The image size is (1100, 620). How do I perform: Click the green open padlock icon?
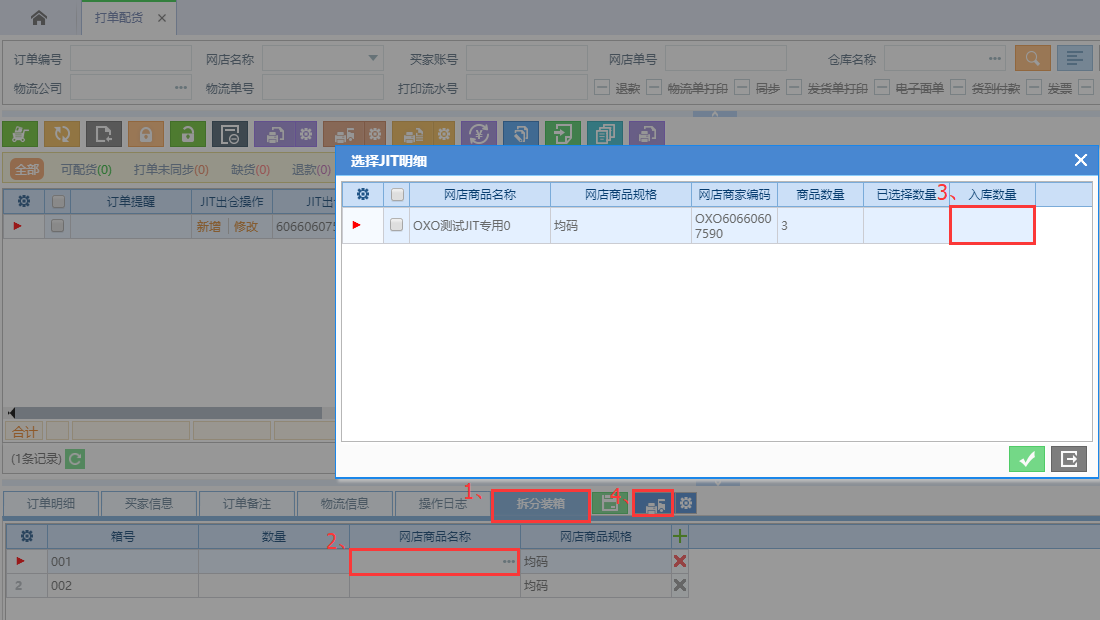(188, 134)
